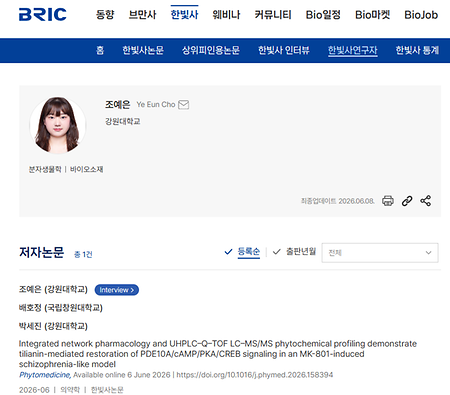The width and height of the screenshot is (450, 395).
Task: Open the Bio마켓 menu
Action: pyautogui.click(x=372, y=15)
